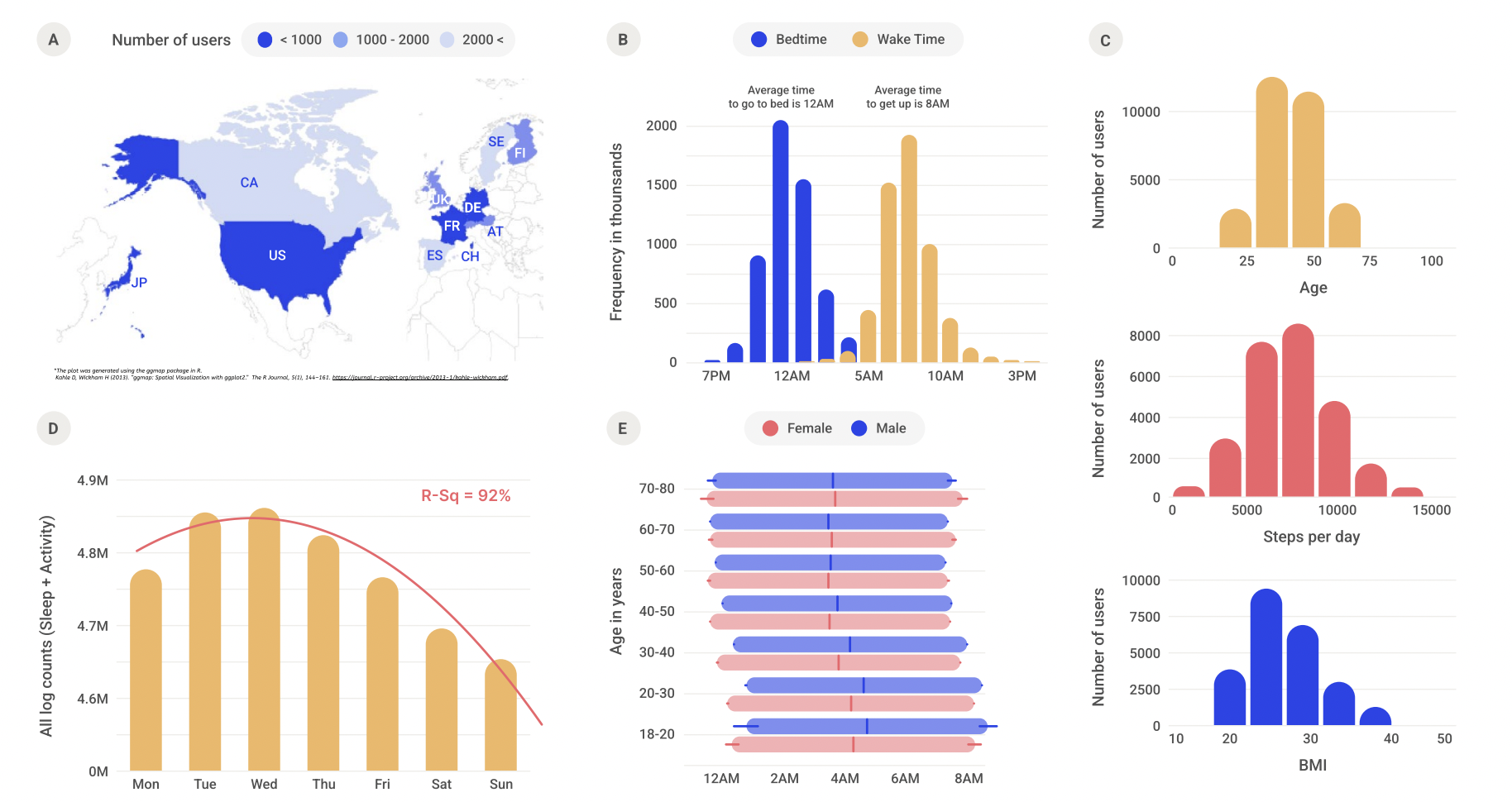The width and height of the screenshot is (1512, 802).
Task: Click the panel D letter badge
Action: pos(54,428)
